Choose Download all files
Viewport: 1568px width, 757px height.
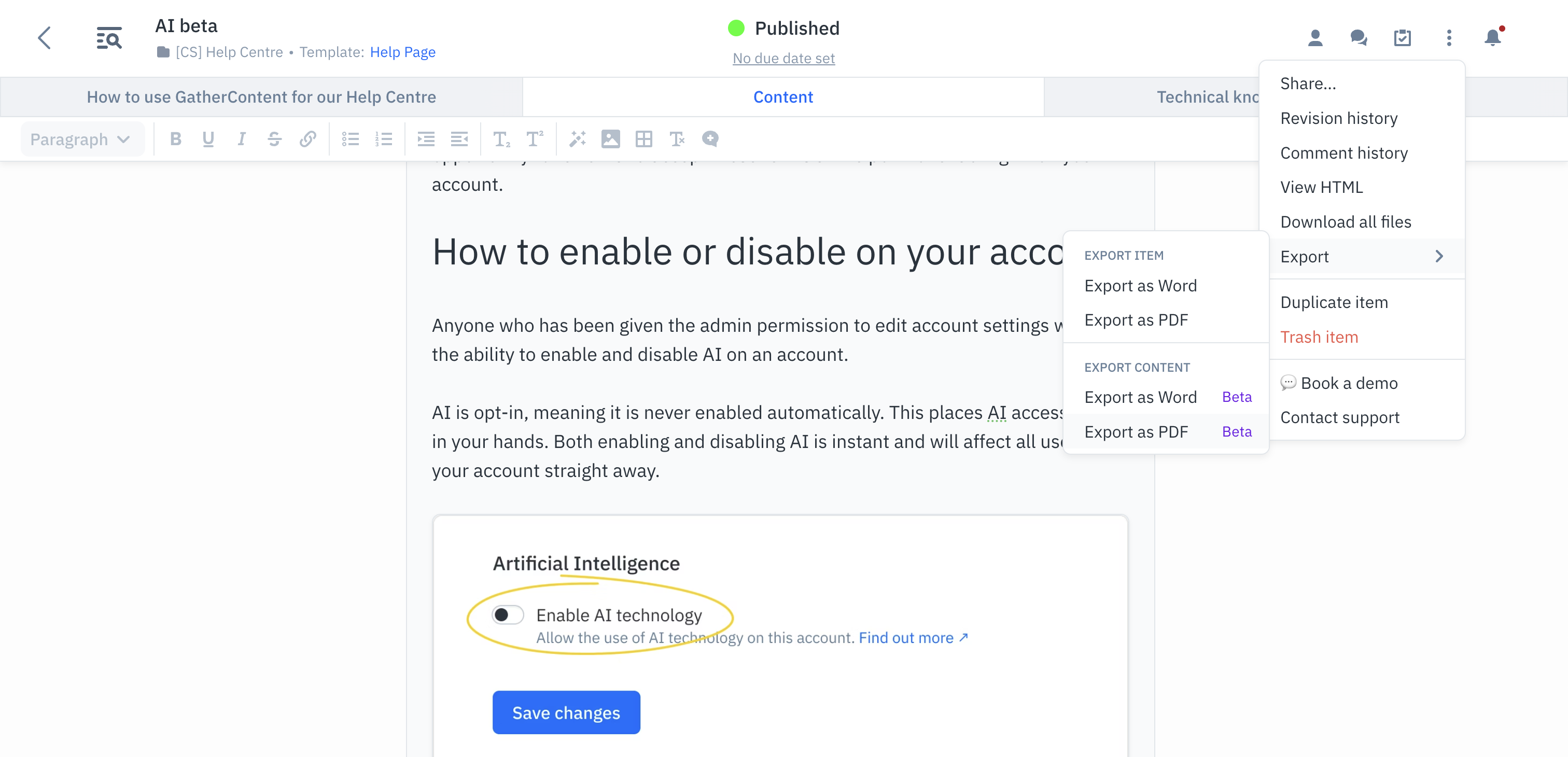click(1362, 221)
